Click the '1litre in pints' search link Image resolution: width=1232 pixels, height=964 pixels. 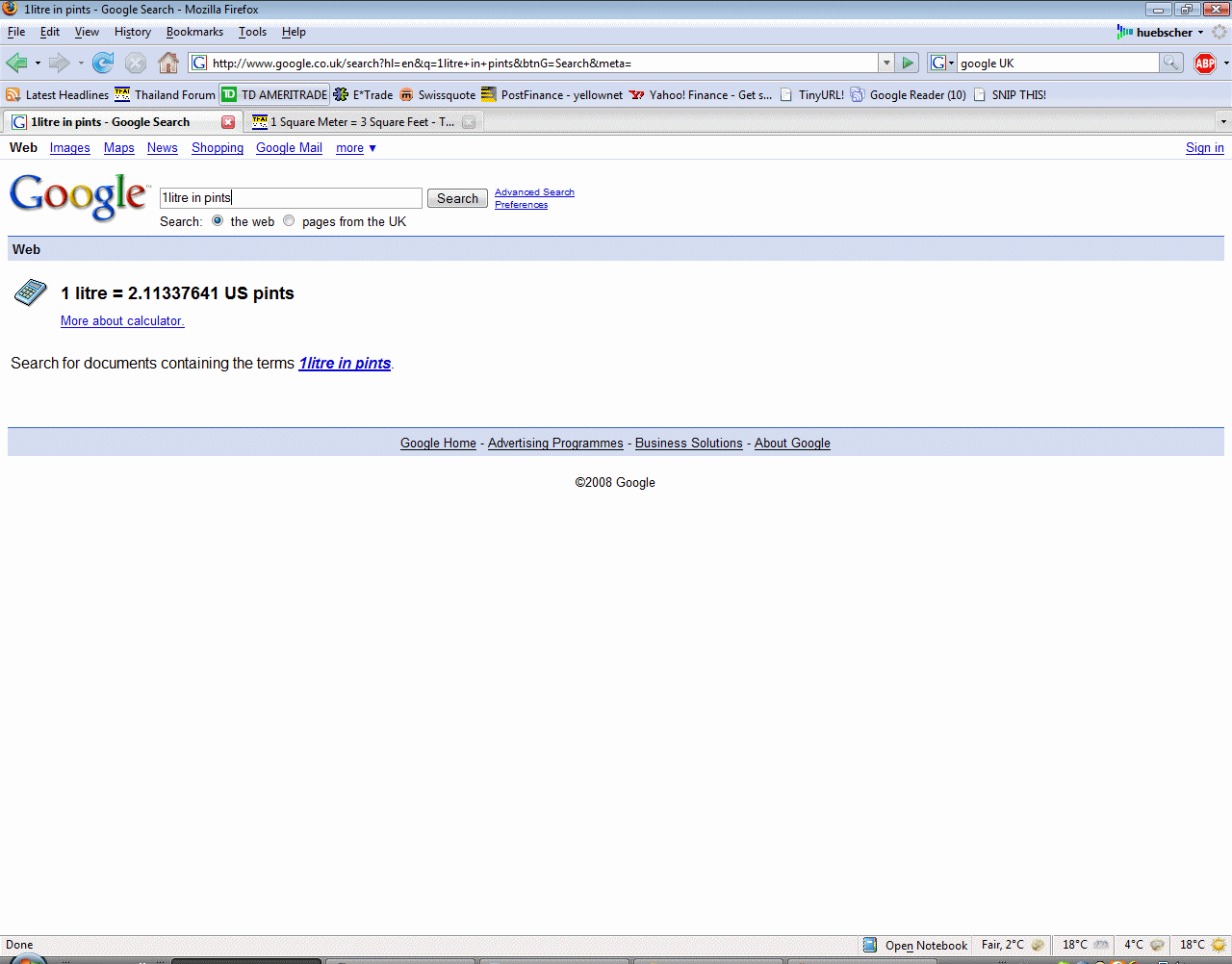coord(345,364)
